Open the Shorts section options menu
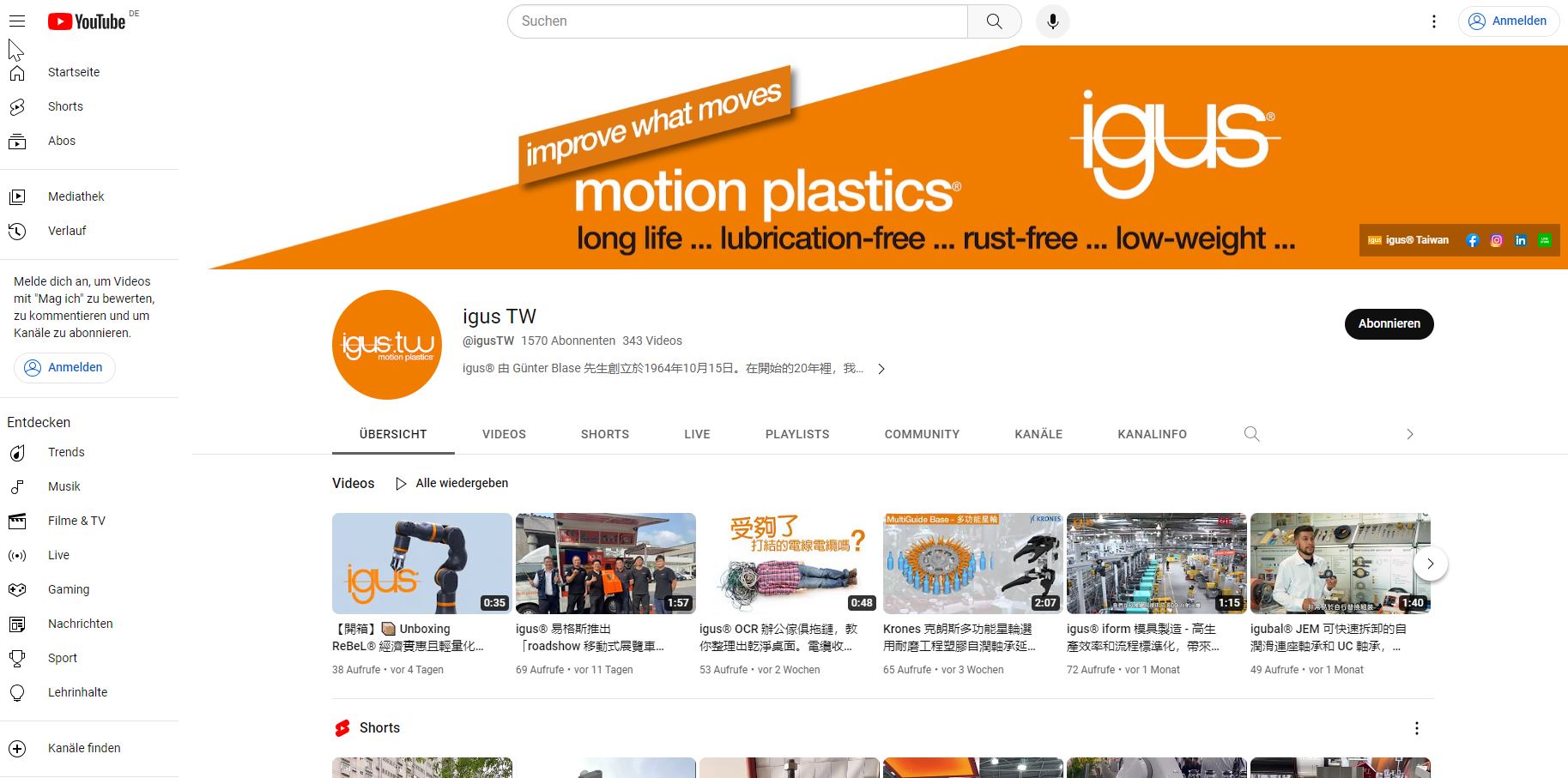The height and width of the screenshot is (778, 1568). (1417, 727)
